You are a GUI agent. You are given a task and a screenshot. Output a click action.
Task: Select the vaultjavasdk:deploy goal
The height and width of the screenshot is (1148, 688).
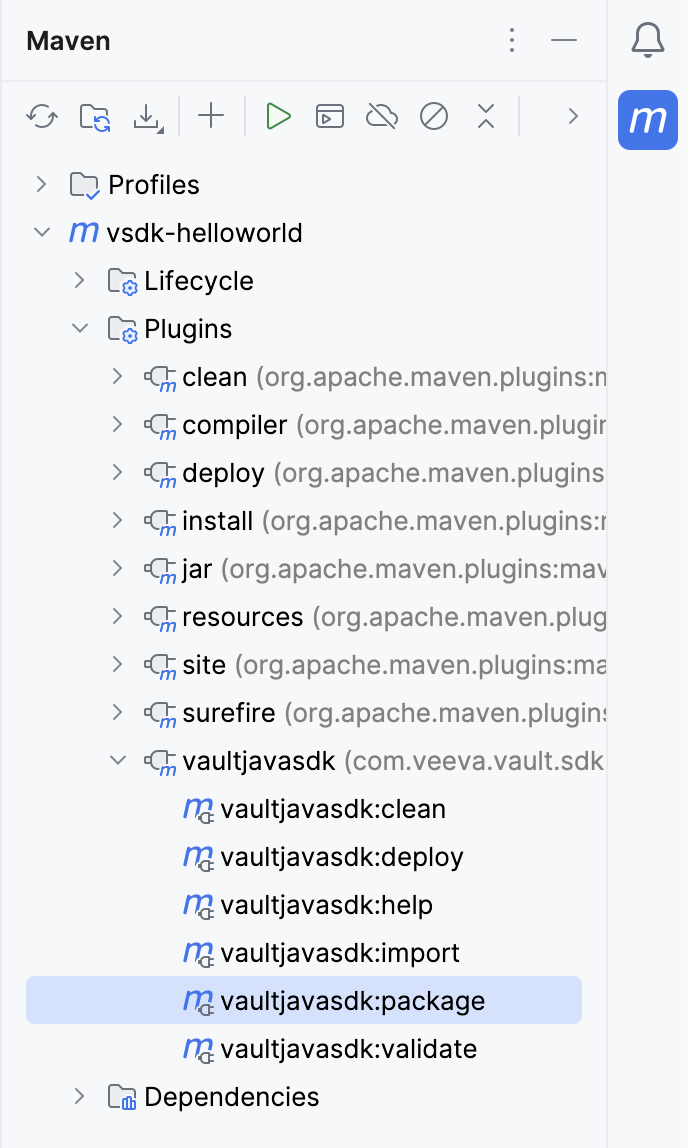tap(345, 856)
